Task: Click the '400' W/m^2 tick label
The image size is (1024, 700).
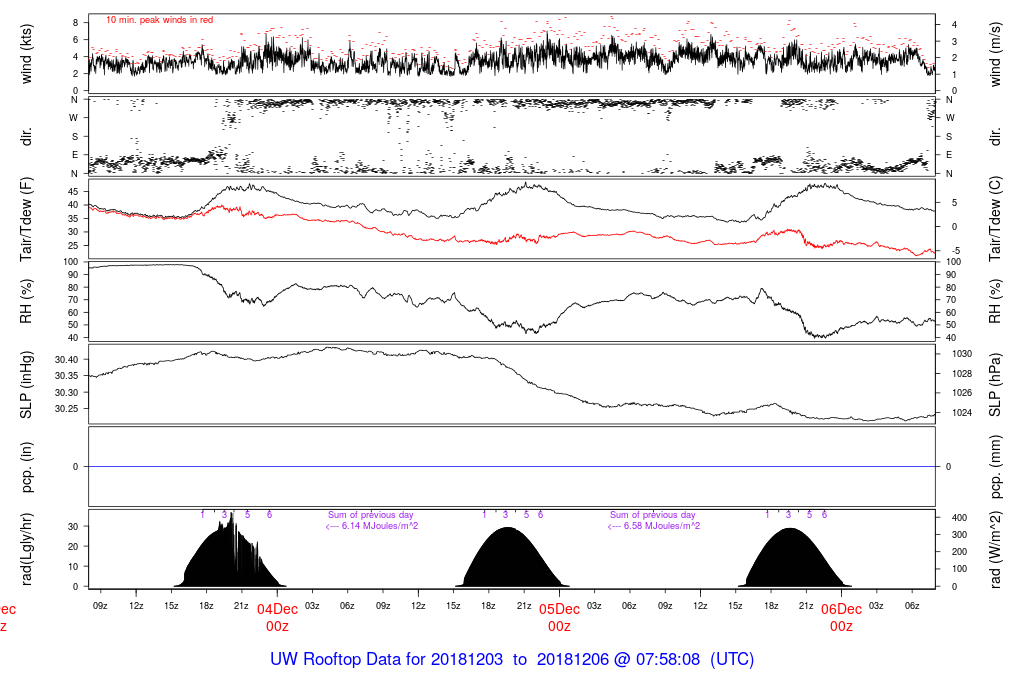Action: (959, 518)
